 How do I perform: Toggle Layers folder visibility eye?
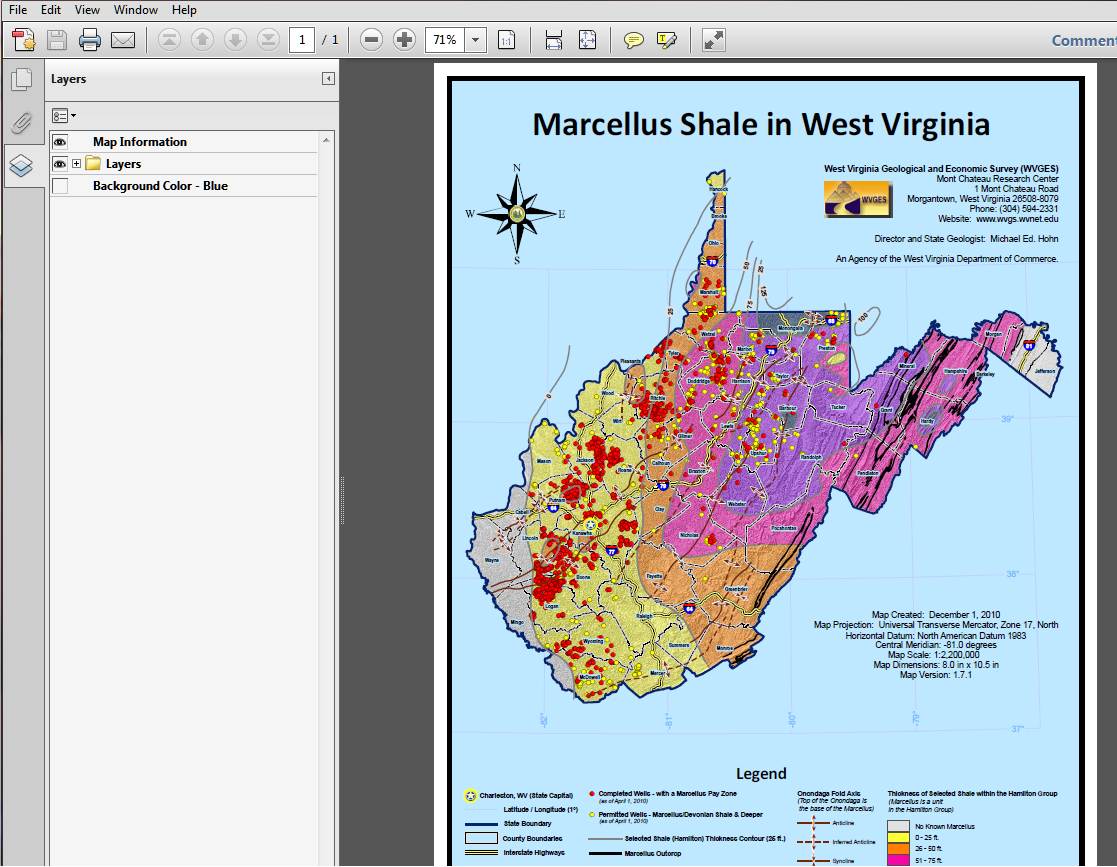(x=60, y=164)
